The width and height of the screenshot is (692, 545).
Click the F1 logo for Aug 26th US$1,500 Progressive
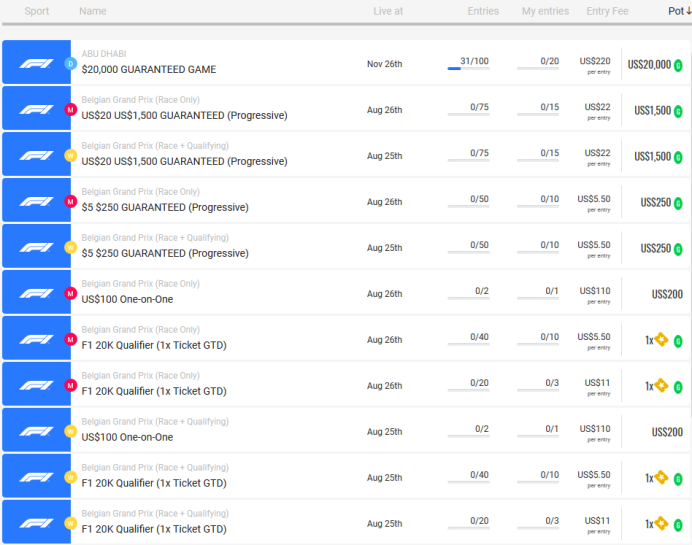pos(36,108)
